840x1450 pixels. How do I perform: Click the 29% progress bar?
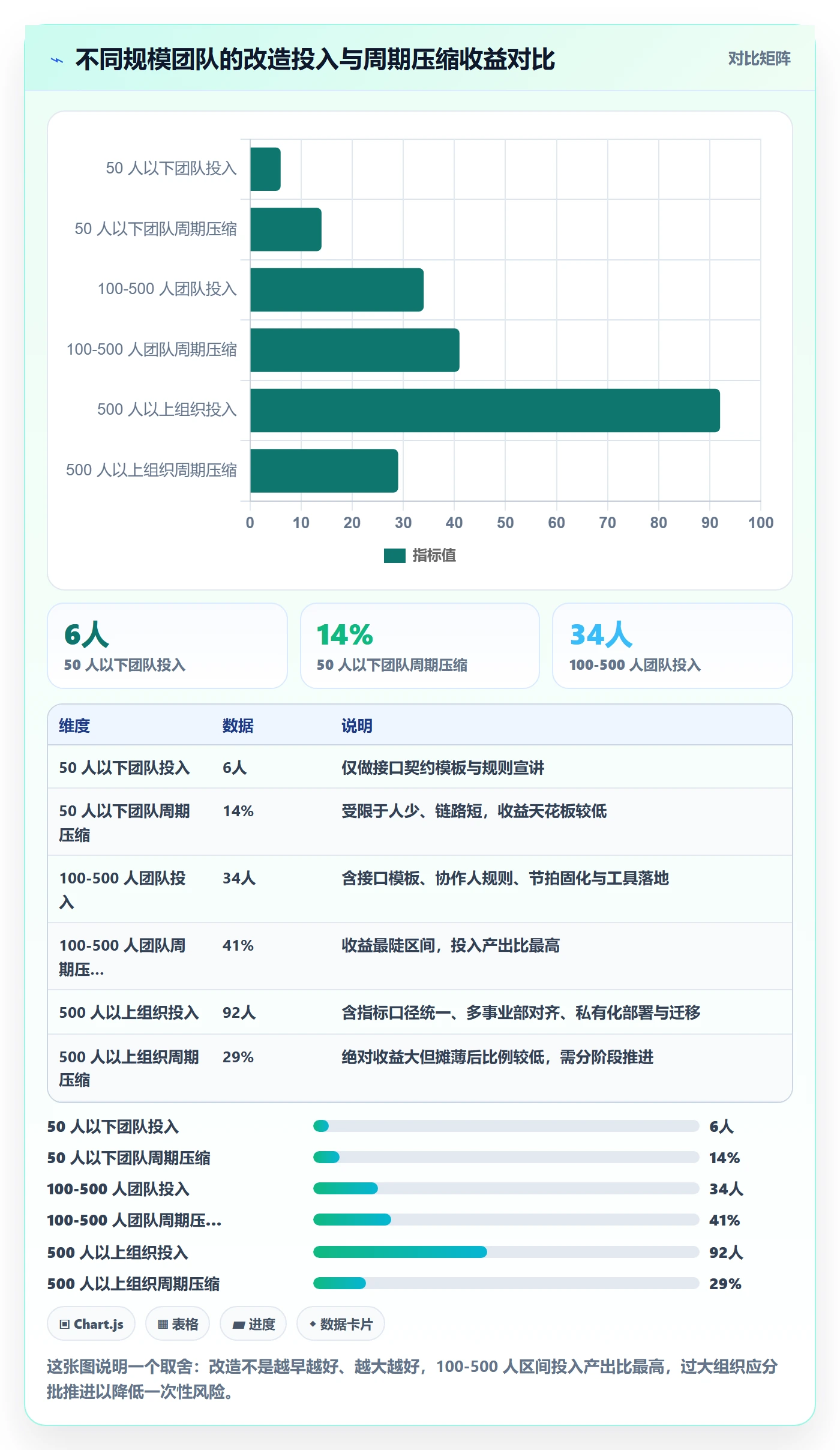coord(506,1283)
